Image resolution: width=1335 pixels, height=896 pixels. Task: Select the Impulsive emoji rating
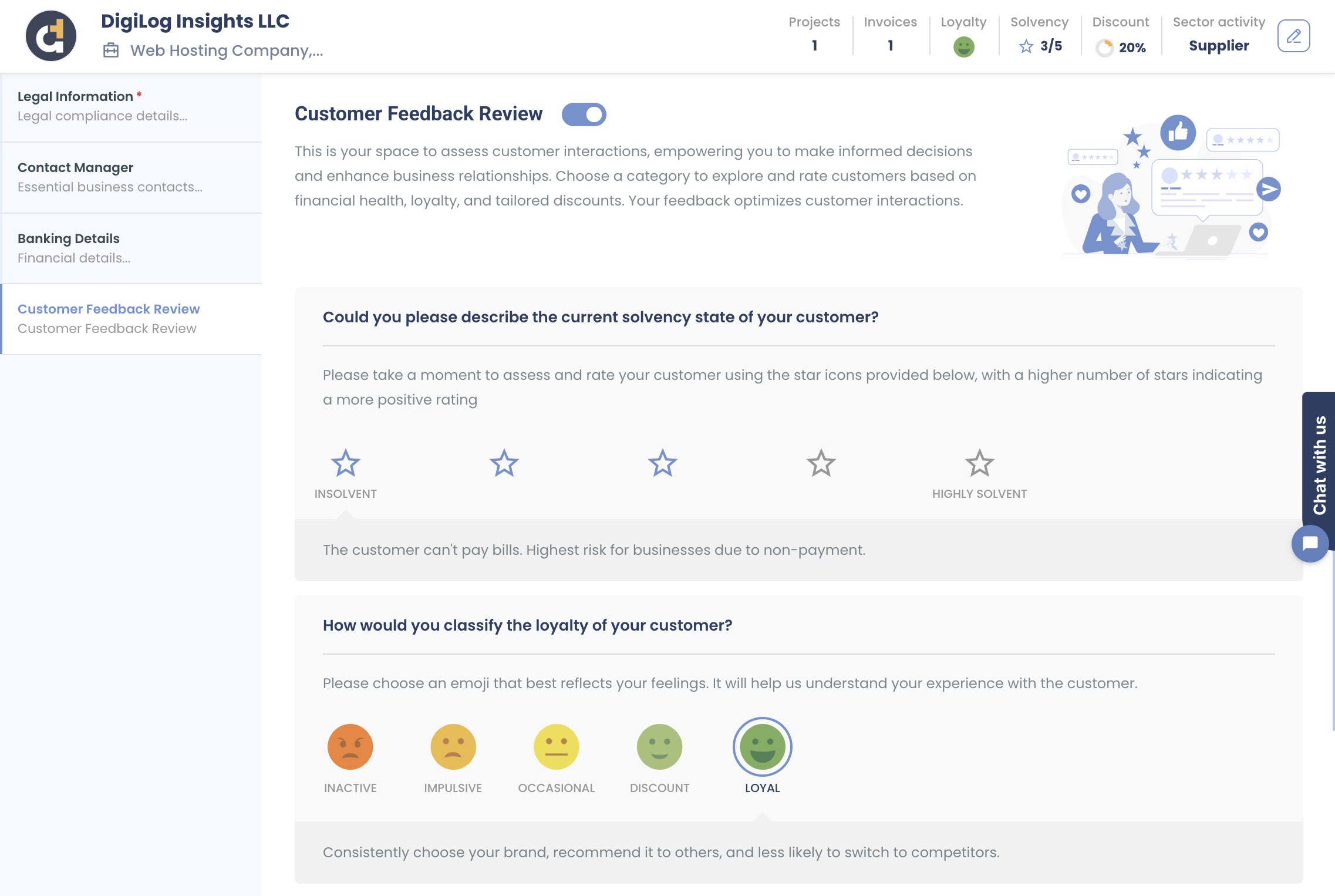click(x=453, y=746)
